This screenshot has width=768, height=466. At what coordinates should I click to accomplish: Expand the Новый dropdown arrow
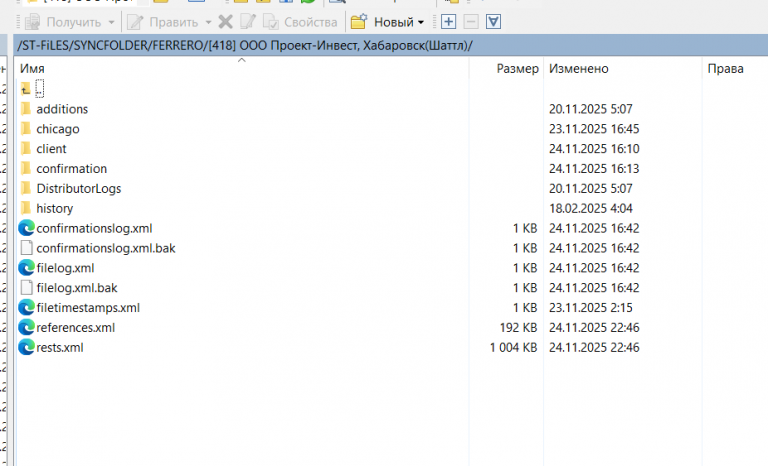tap(421, 23)
